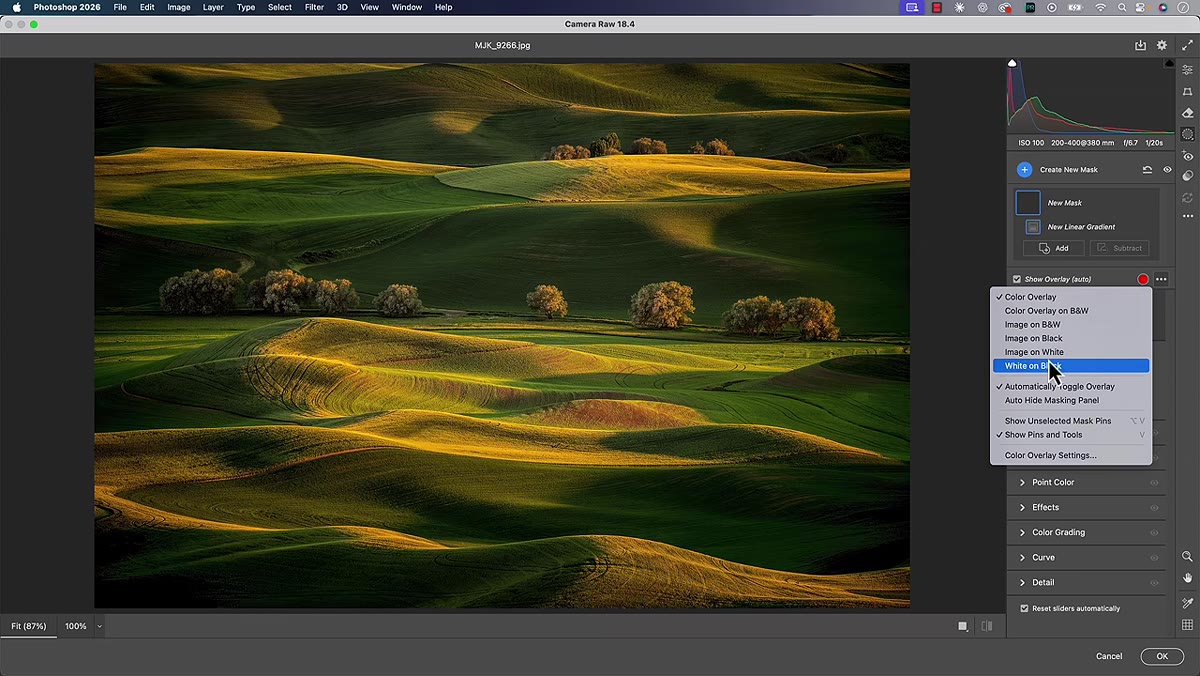
Task: Toggle Effects panel visibility eye
Action: 1154,508
